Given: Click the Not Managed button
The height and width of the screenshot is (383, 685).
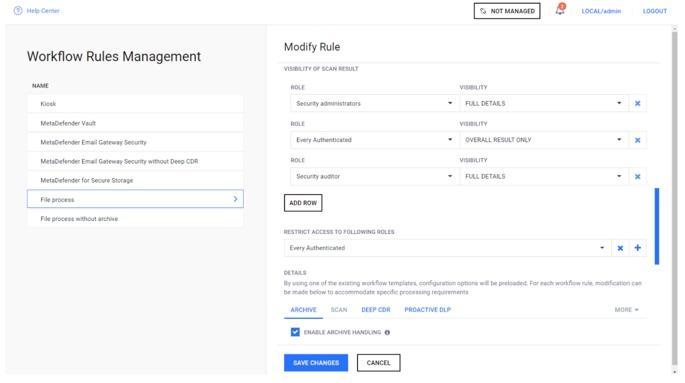Looking at the screenshot, I should [507, 11].
